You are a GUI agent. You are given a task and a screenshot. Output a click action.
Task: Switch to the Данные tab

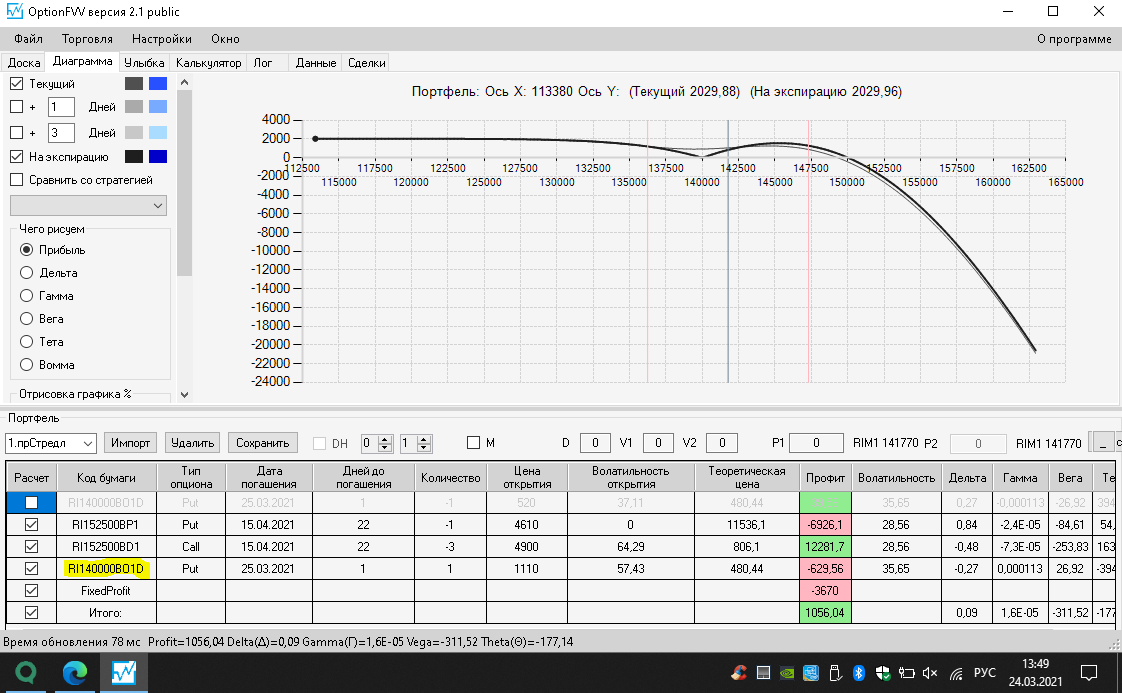(x=316, y=63)
